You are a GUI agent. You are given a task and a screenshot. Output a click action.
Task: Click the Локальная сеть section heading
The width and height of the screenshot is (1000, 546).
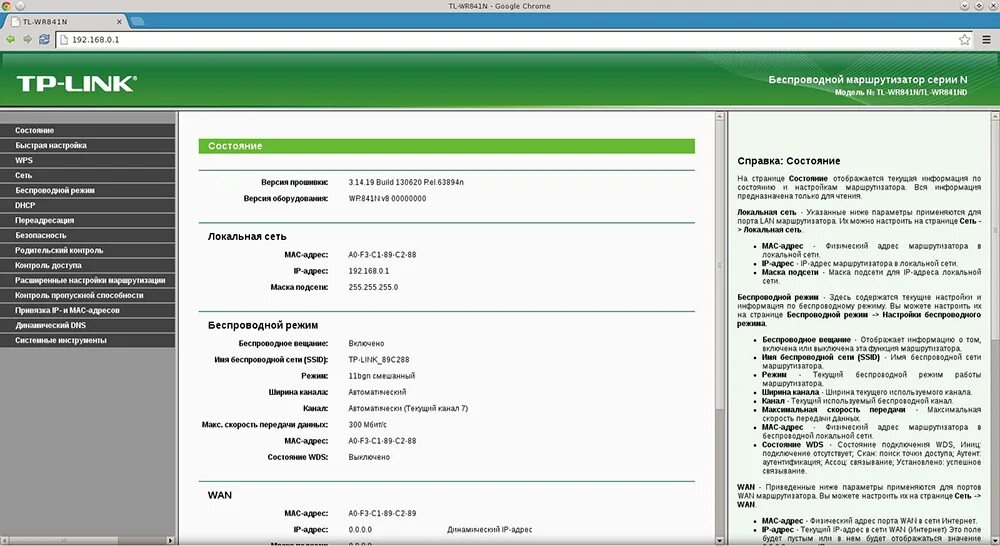pos(247,237)
